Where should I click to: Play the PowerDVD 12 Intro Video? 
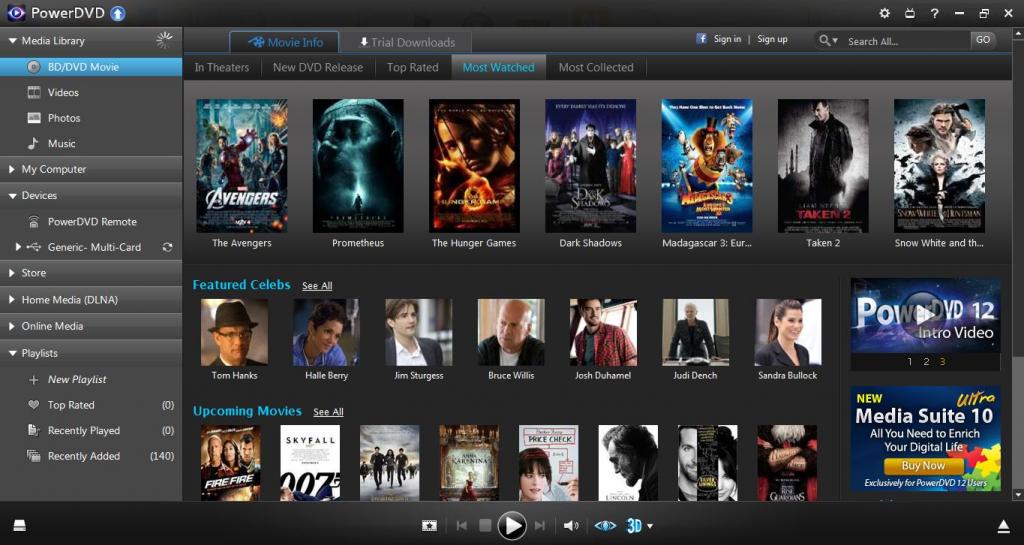tap(924, 317)
